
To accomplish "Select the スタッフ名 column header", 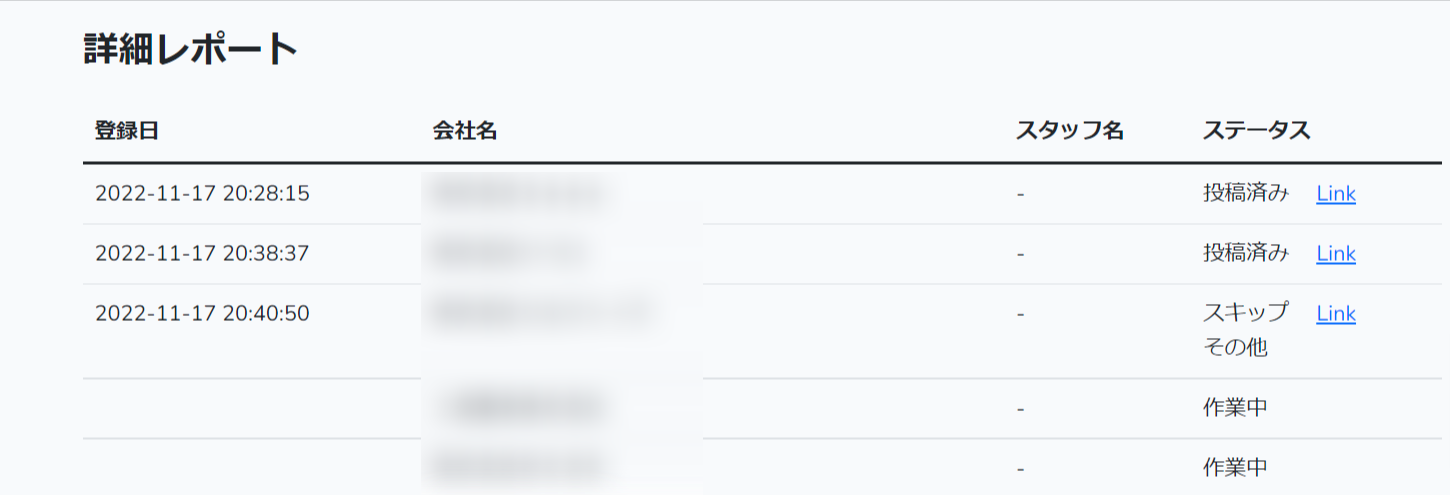I will pos(1070,131).
